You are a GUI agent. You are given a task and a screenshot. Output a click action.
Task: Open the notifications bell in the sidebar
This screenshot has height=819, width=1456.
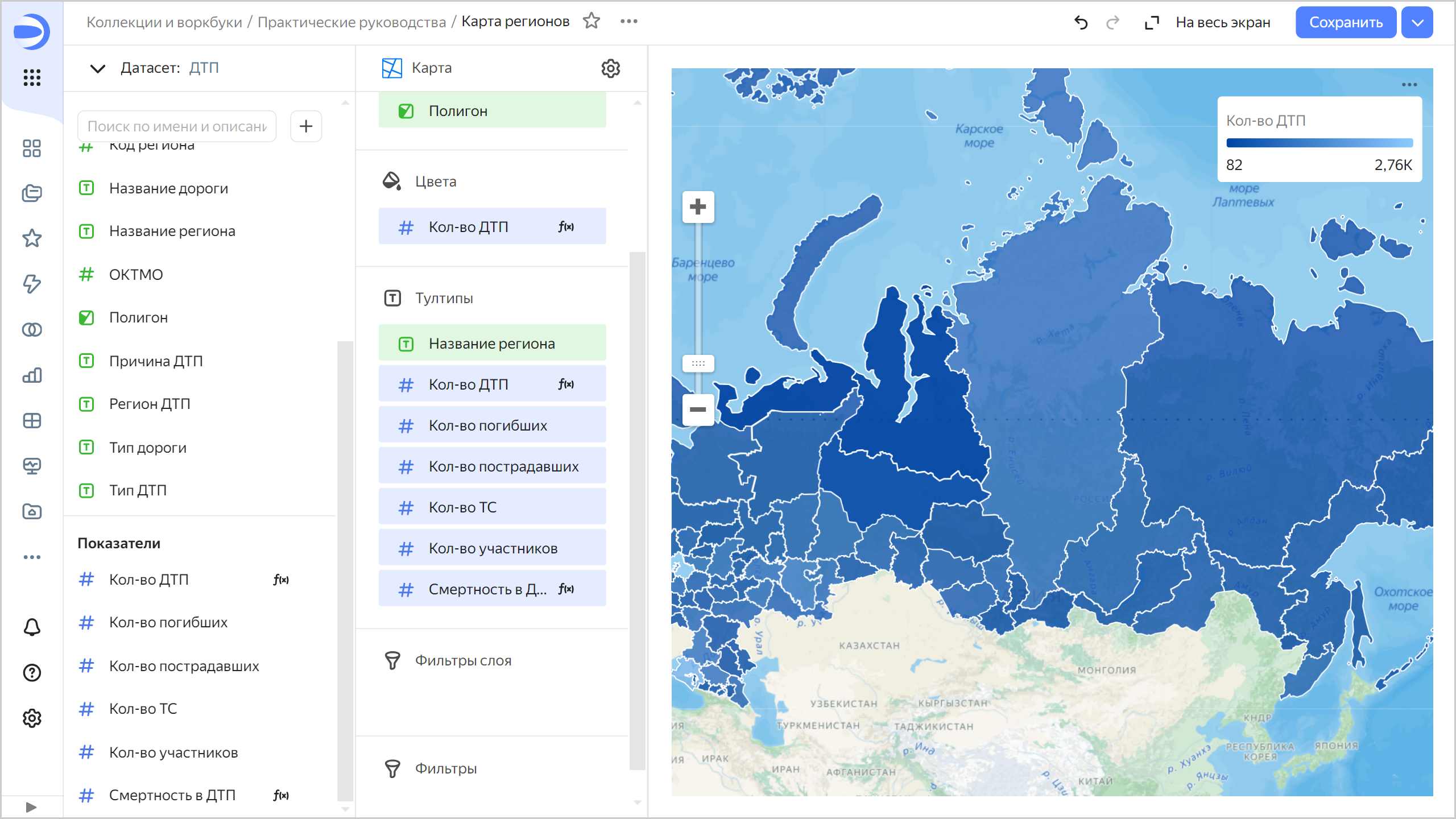click(x=32, y=627)
